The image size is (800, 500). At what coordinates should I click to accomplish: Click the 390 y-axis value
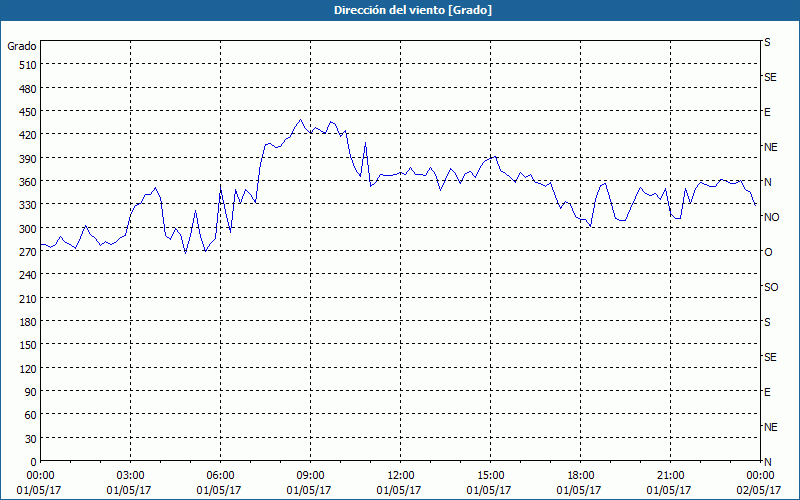pos(28,159)
